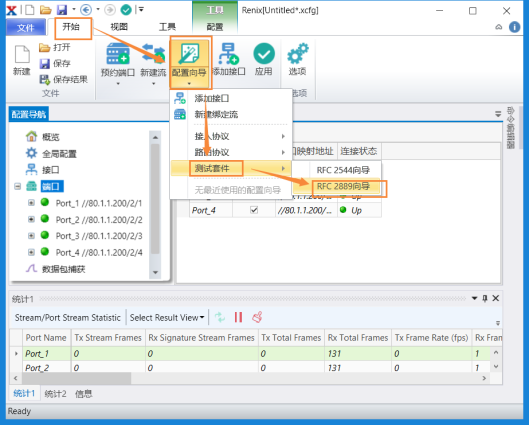Screen dimensions: 529x425
Task: Save configuration with 保存 button
Action: pos(55,63)
